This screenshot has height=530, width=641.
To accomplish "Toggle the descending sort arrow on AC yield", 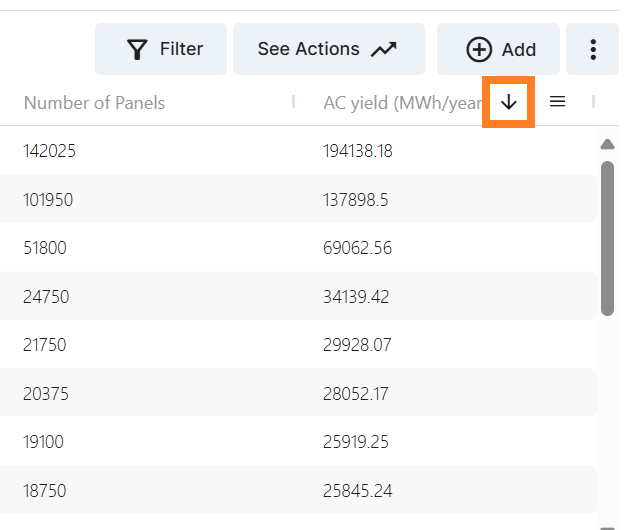I will click(x=509, y=102).
